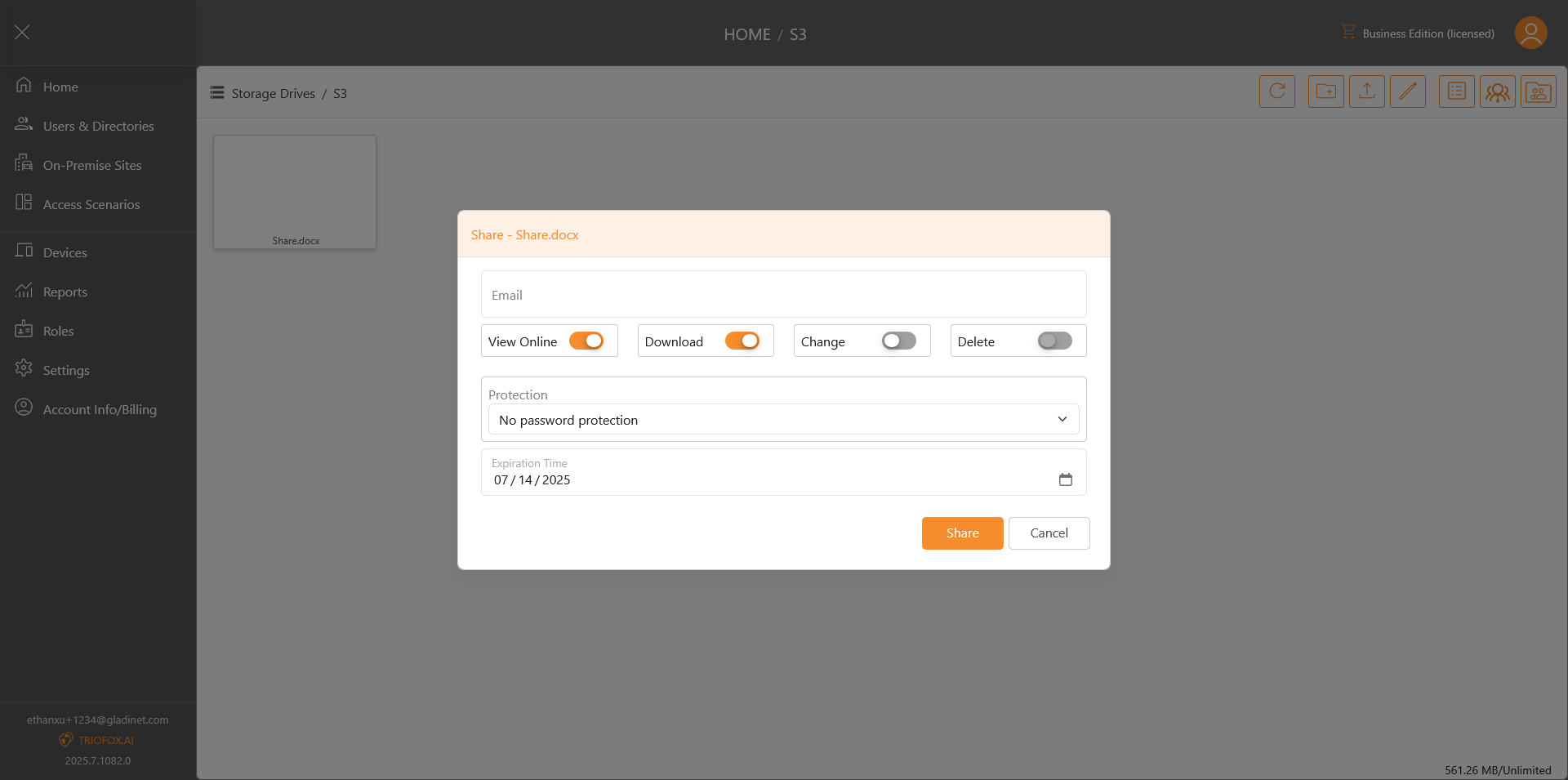Open the user avatar profile menu
The image size is (1568, 780).
coord(1531,33)
